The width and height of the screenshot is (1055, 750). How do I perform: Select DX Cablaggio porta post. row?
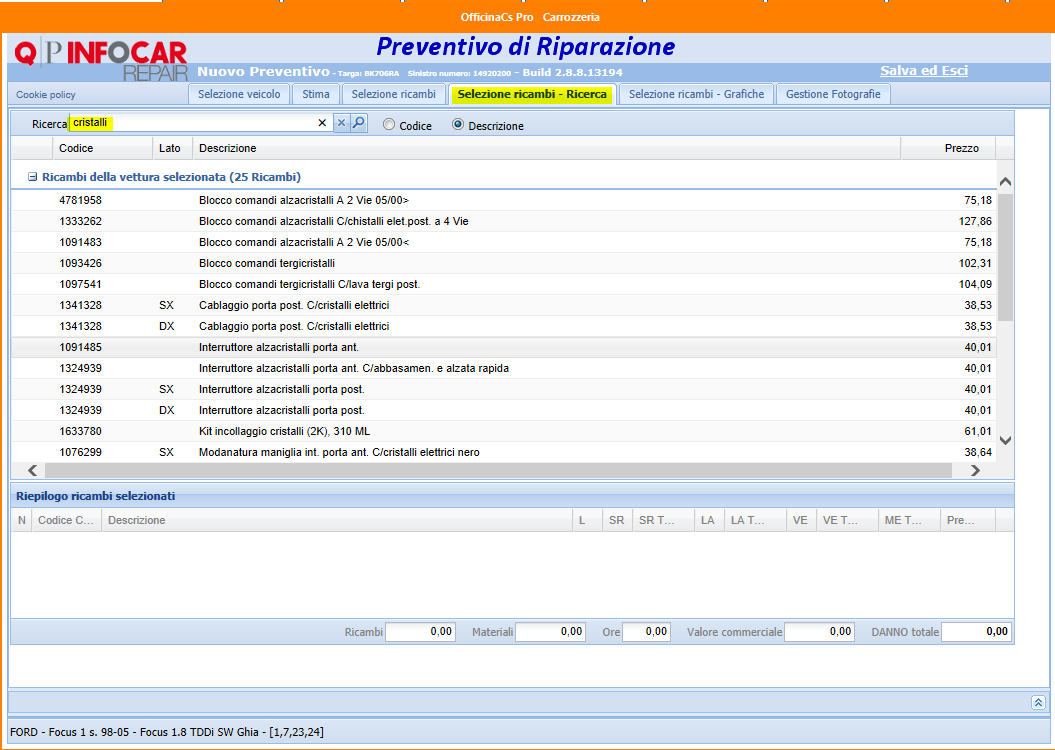tap(503, 326)
